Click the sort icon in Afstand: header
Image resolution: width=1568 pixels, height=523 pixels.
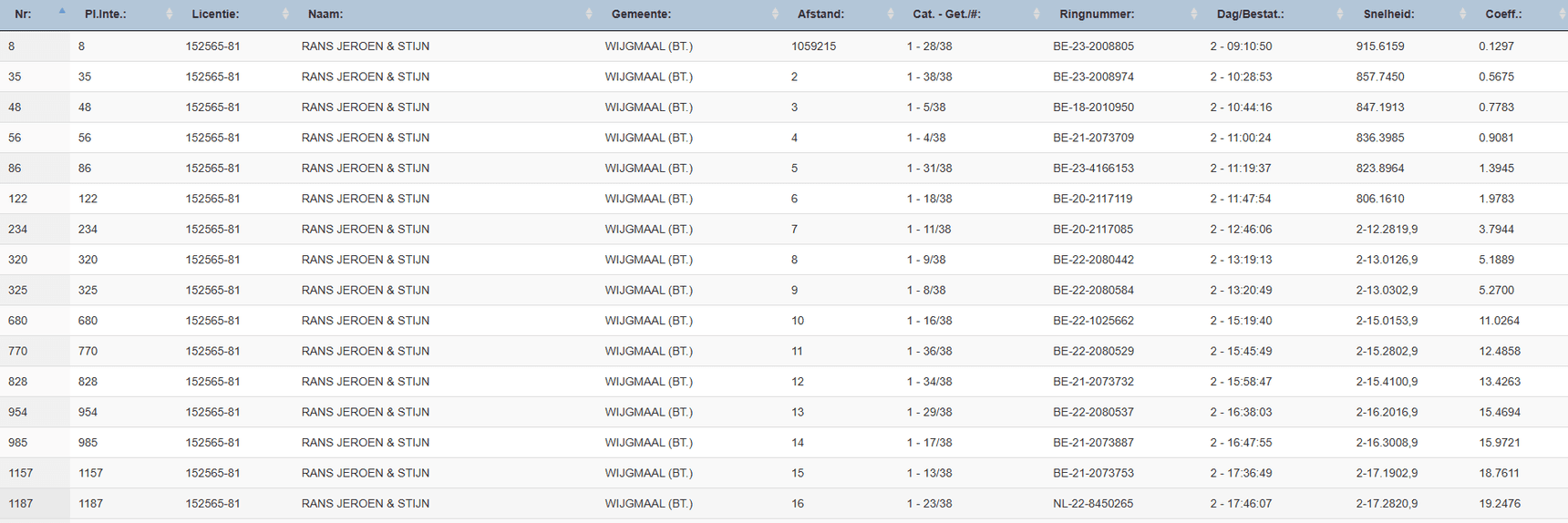click(x=891, y=14)
